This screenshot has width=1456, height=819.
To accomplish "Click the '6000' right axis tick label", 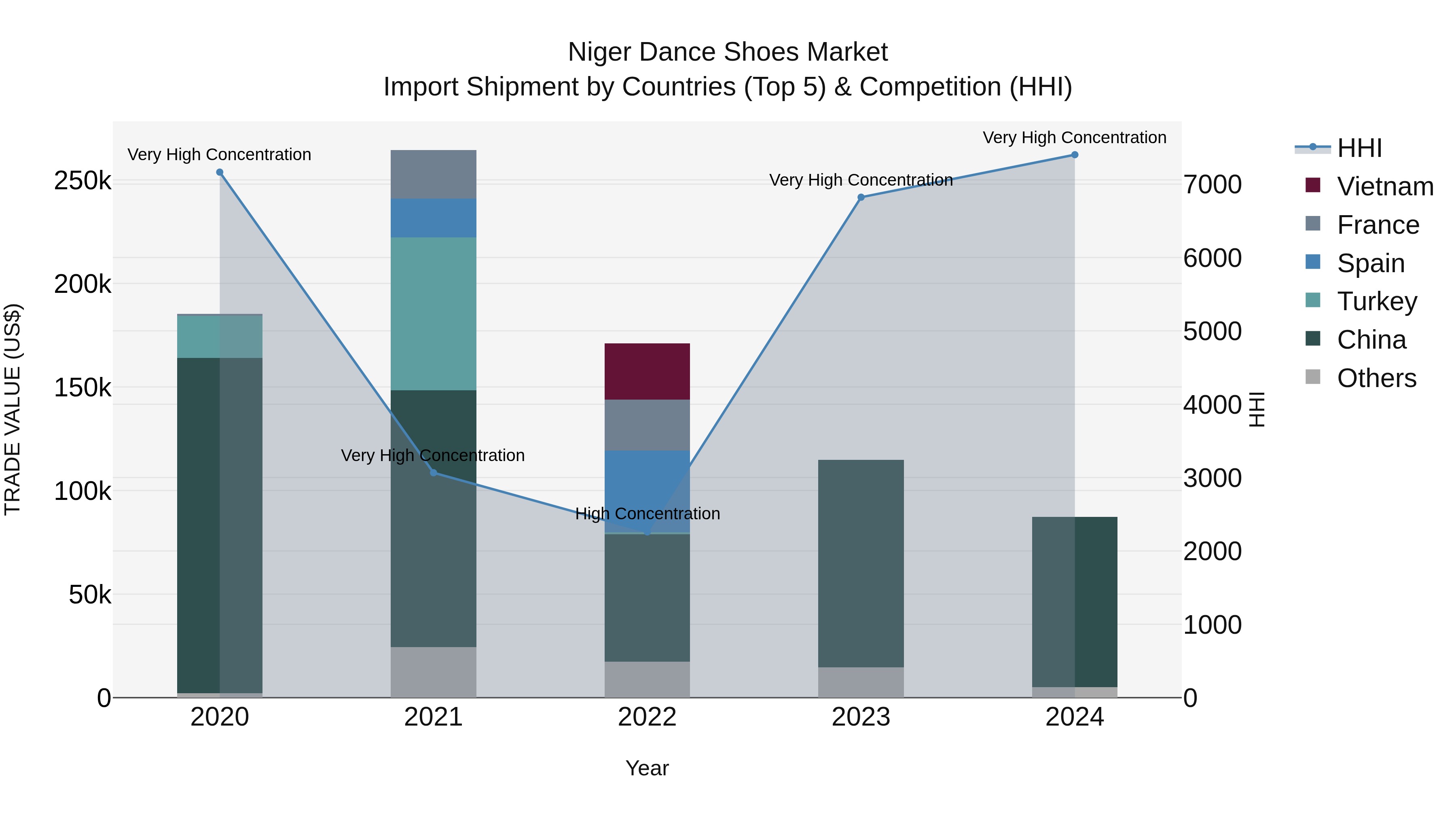I will [1213, 258].
